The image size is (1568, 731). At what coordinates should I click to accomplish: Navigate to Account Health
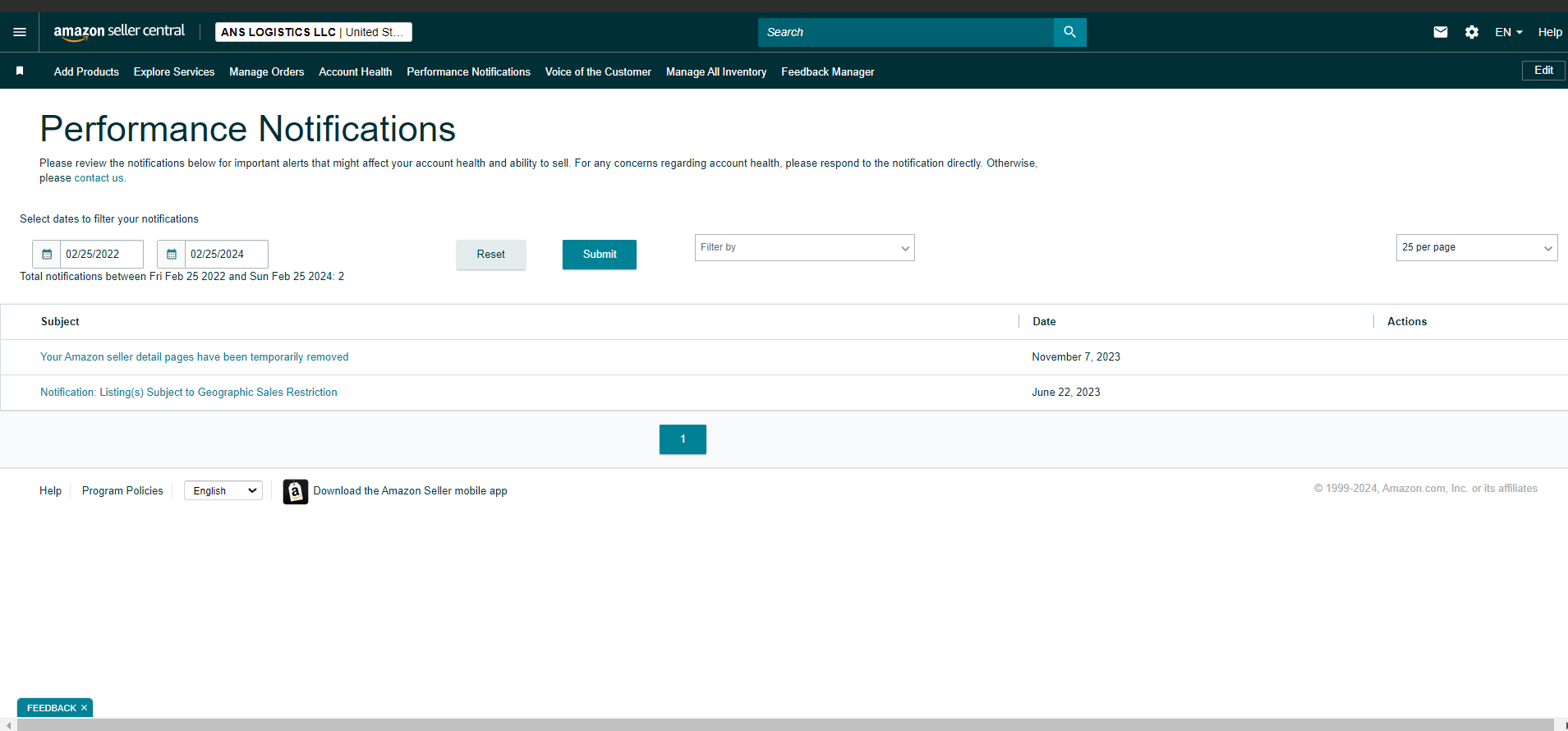click(356, 72)
